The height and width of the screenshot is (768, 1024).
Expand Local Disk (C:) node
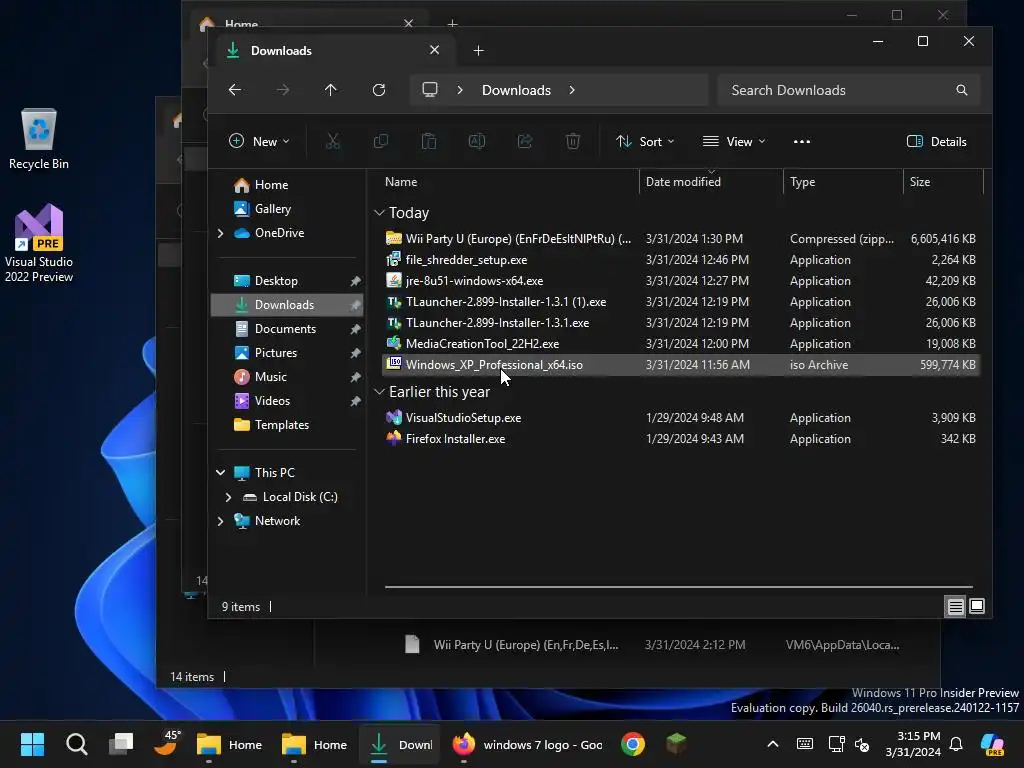point(229,497)
